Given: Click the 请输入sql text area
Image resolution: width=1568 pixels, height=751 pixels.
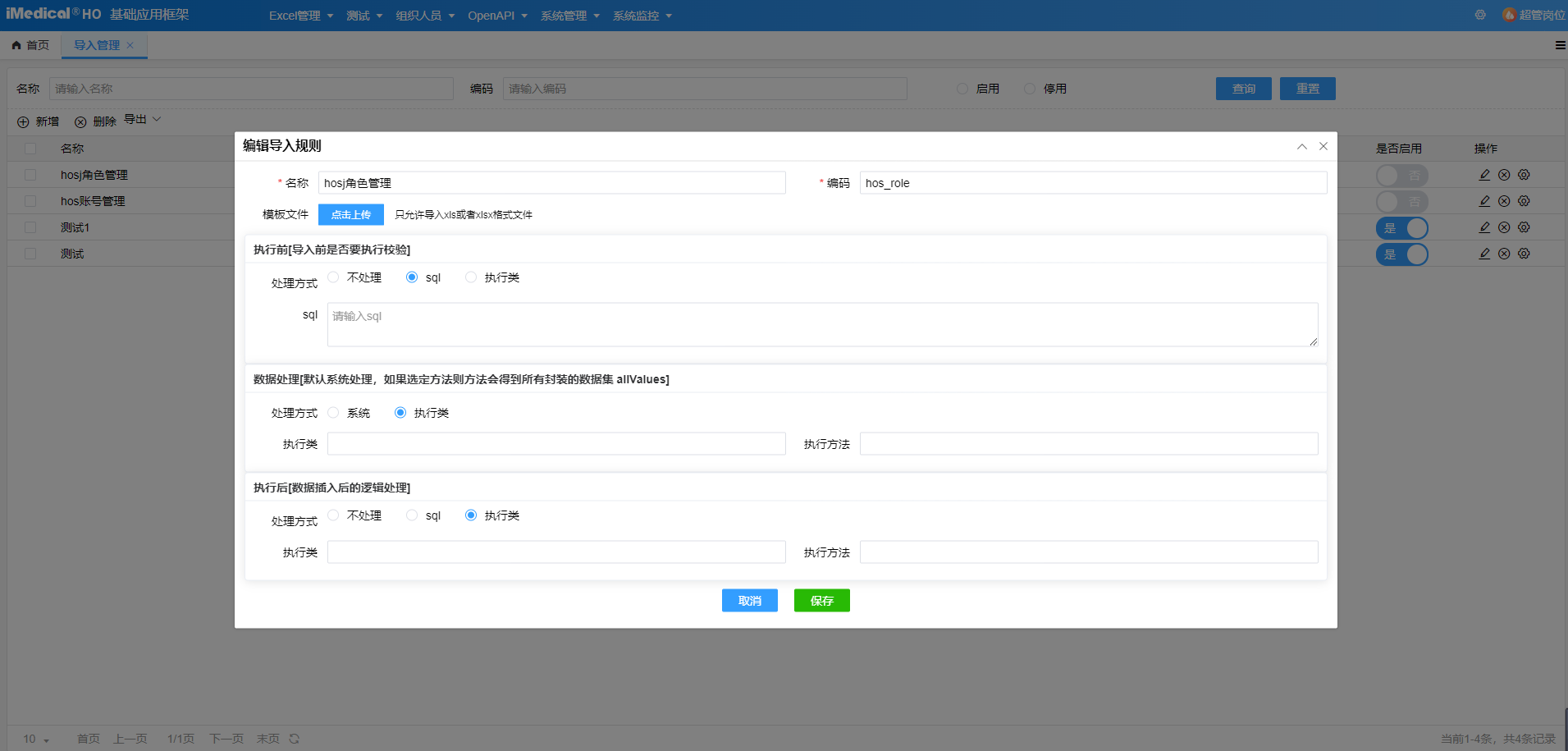Looking at the screenshot, I should coord(822,324).
